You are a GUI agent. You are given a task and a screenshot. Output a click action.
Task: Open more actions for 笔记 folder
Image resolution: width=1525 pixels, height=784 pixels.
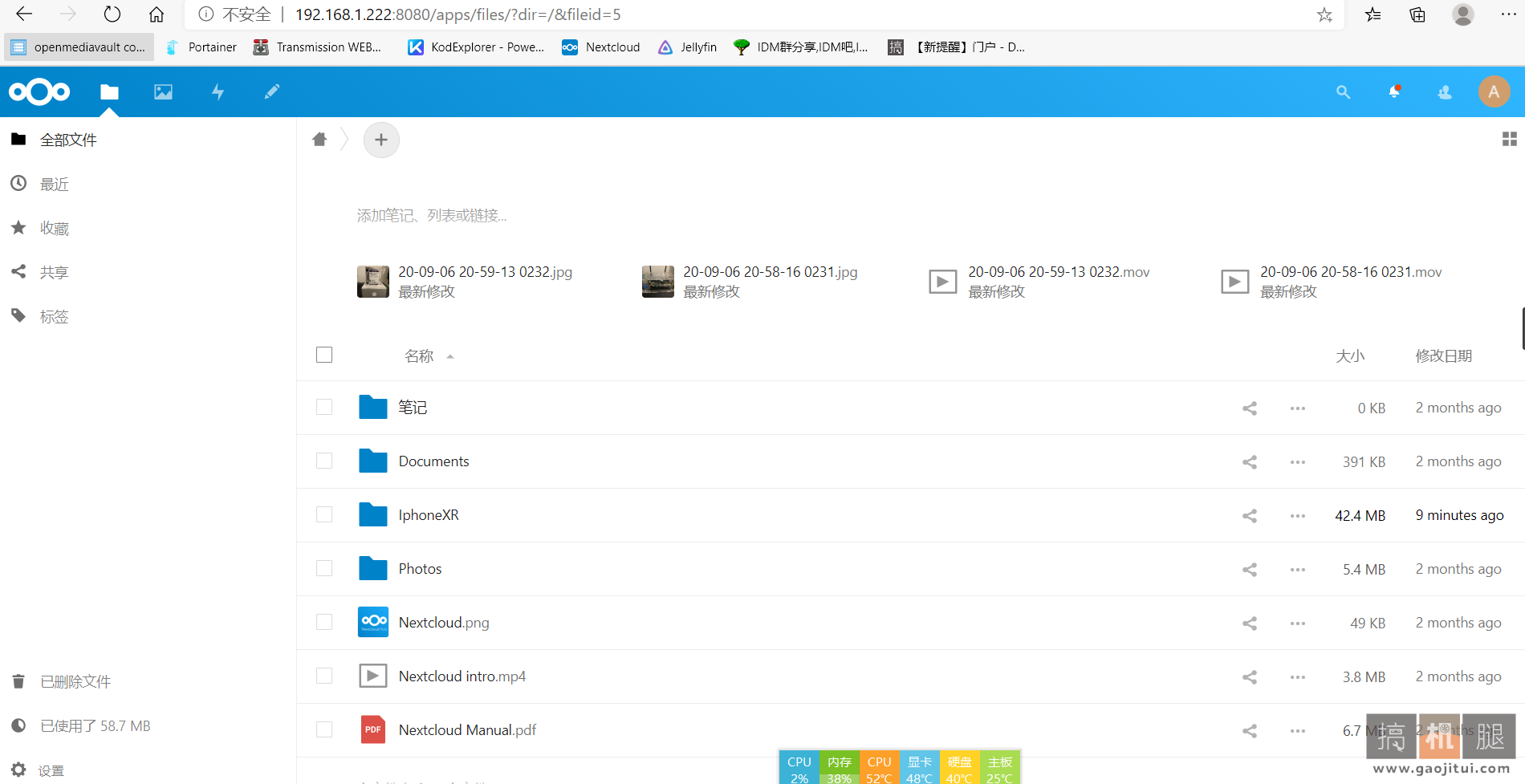[1298, 408]
